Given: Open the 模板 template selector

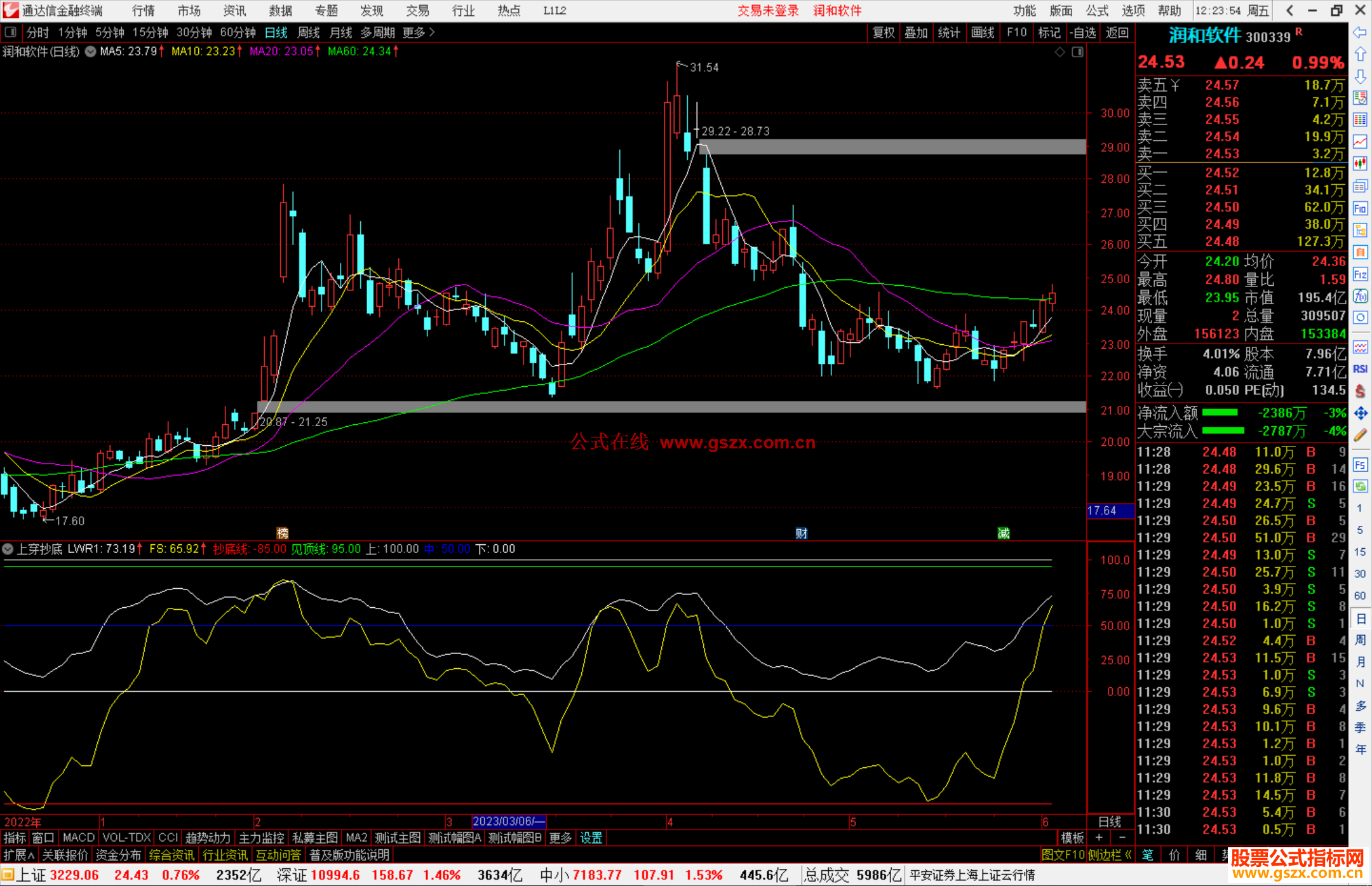Looking at the screenshot, I should pos(1072,838).
